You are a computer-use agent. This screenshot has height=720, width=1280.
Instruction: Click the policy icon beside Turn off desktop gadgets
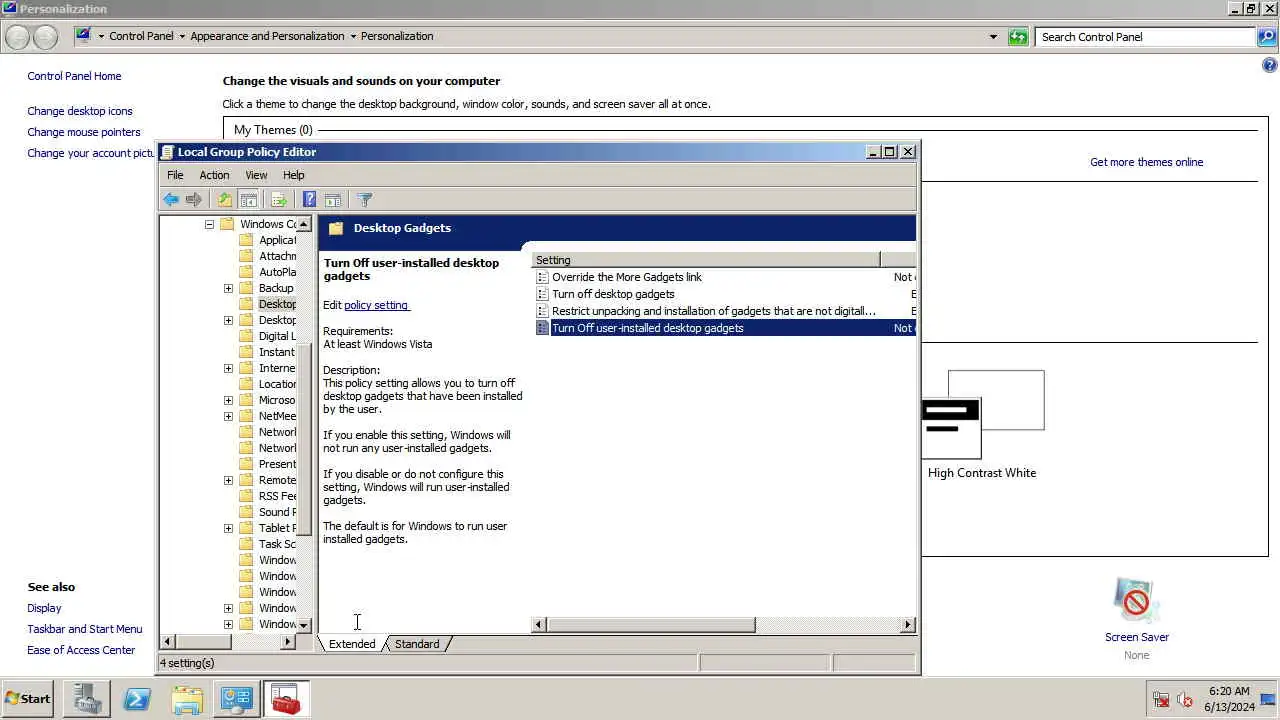click(x=542, y=294)
